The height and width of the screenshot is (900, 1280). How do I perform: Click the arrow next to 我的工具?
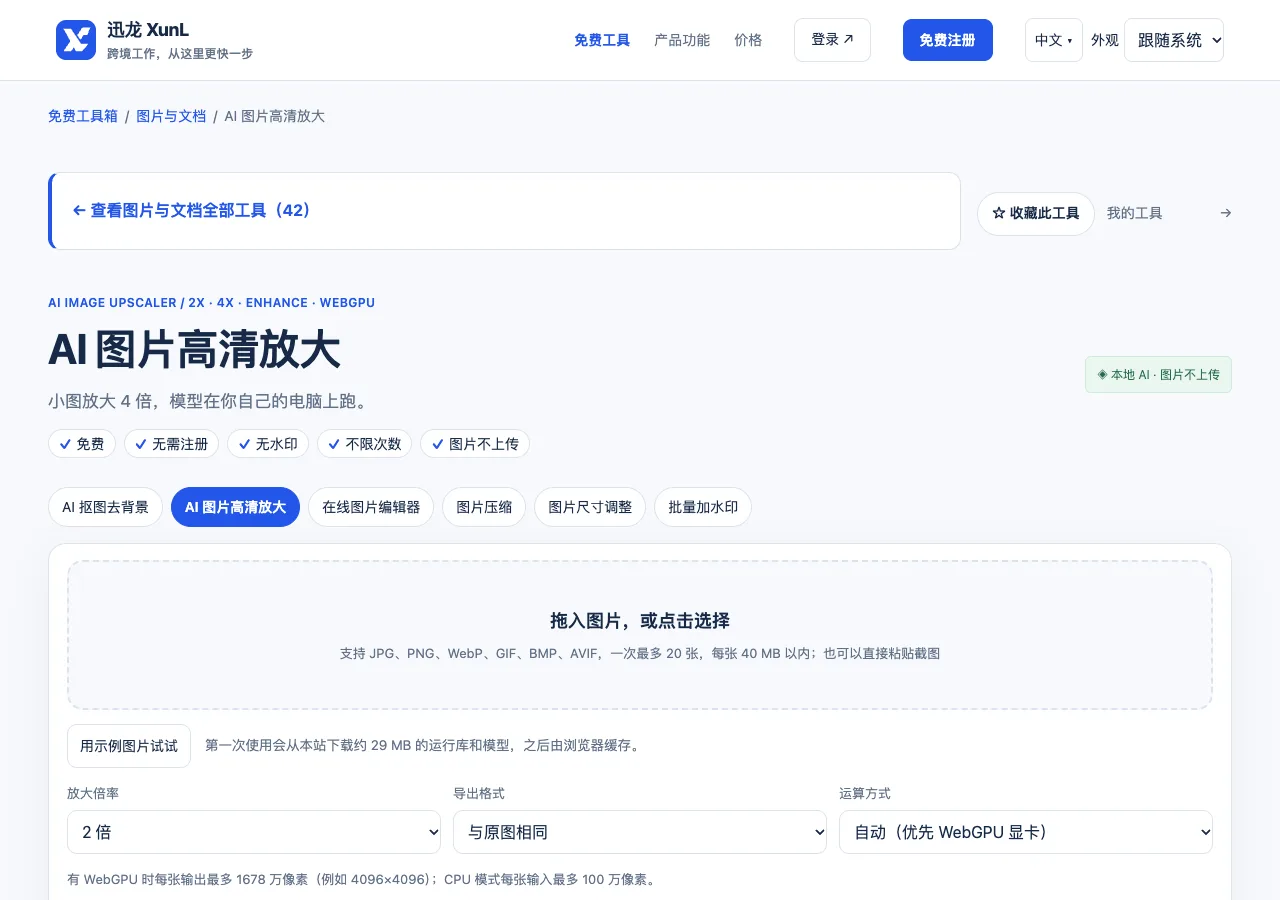click(1226, 213)
